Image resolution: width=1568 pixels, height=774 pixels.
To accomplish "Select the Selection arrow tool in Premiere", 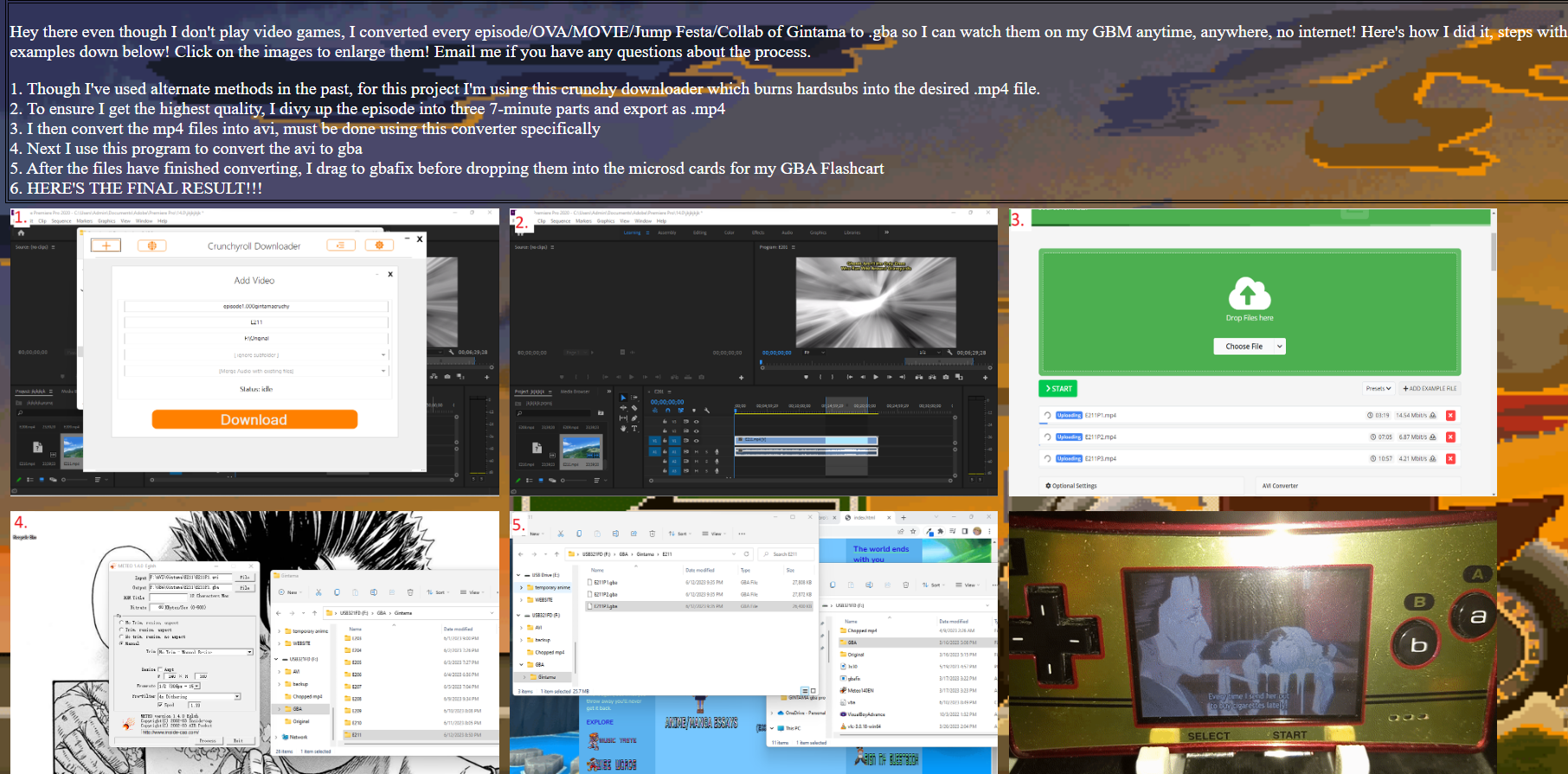I will 623,398.
